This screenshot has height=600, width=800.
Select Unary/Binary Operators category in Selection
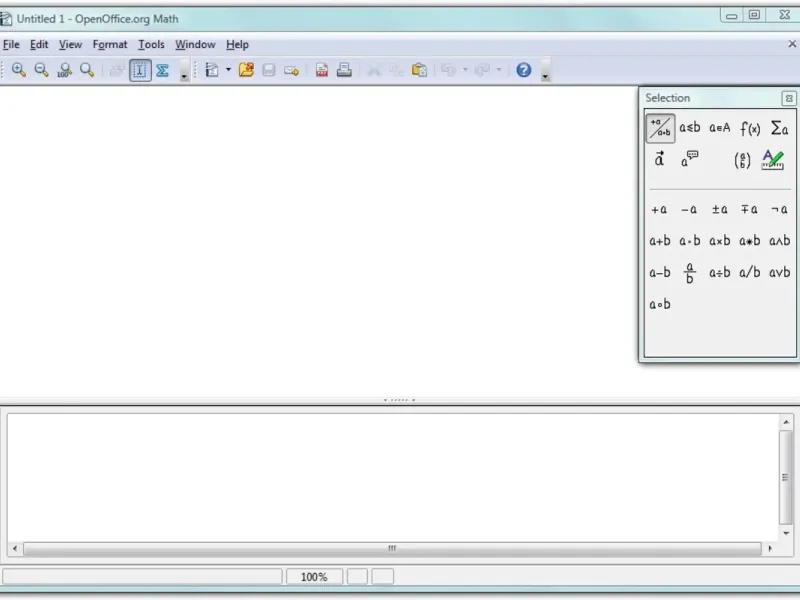660,128
